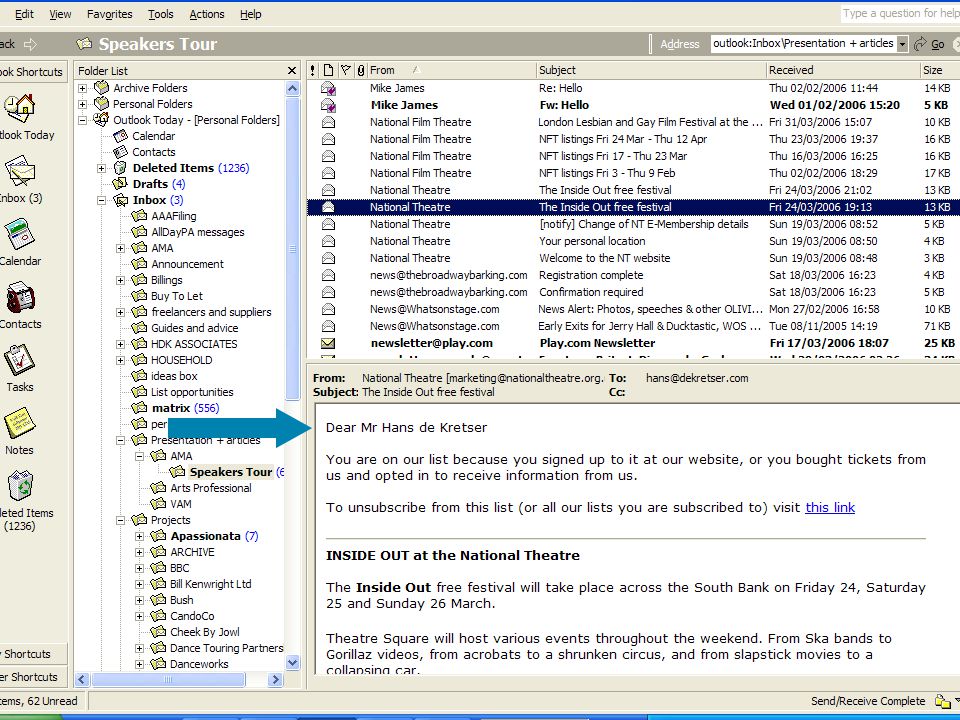Screen dimensions: 960x720
Task: Expand the Deleted Items folder node
Action: coord(102,168)
